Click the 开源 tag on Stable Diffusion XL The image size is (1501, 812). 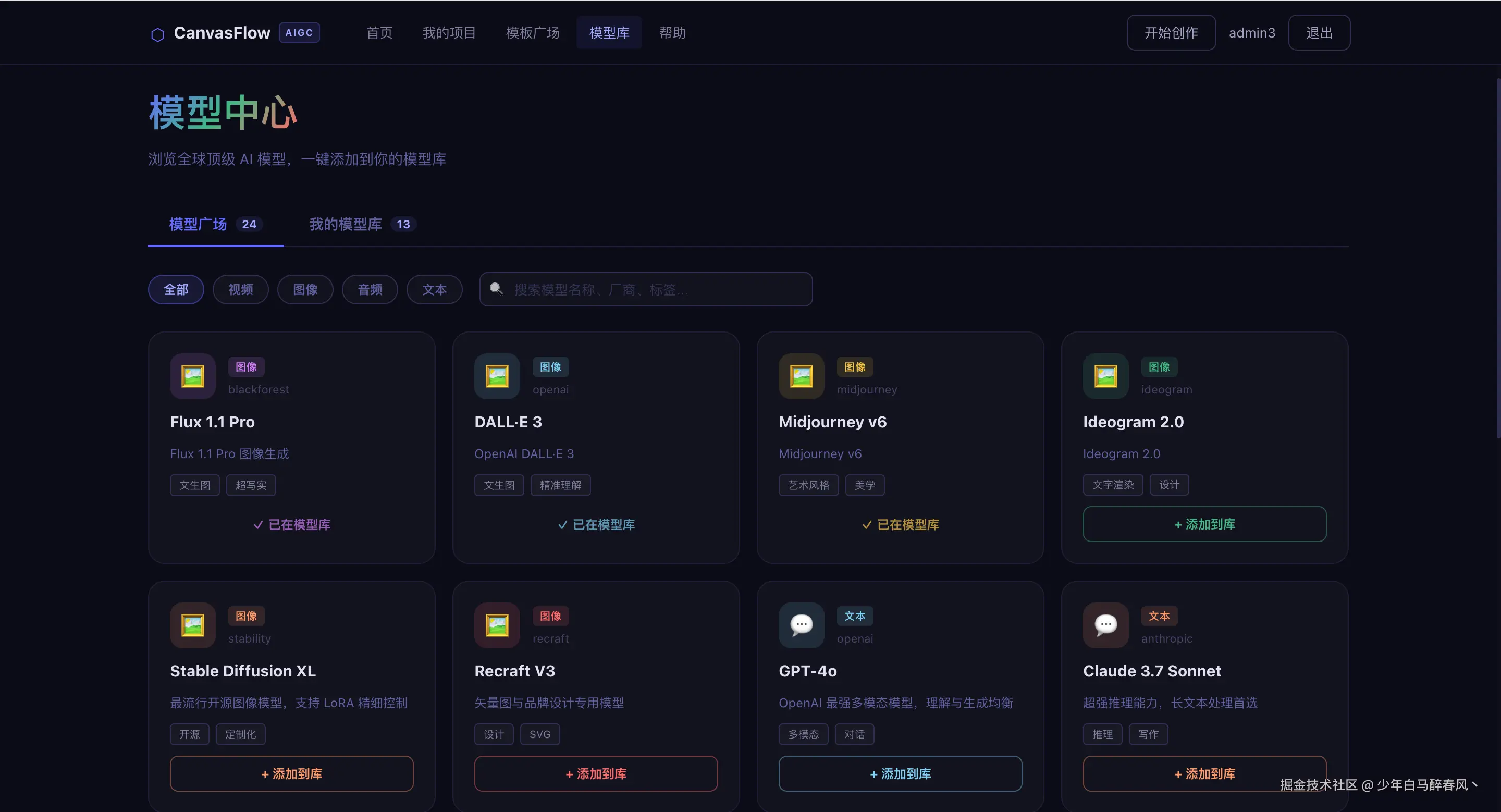coord(189,734)
